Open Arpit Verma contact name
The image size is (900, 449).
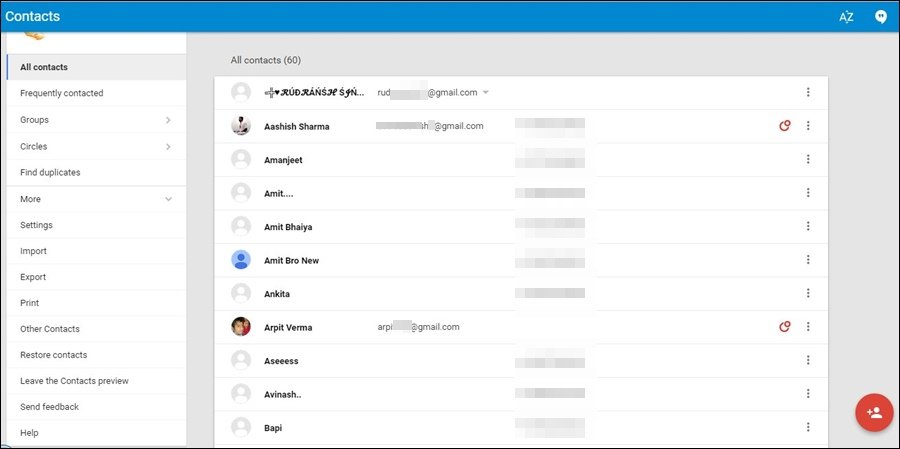[288, 327]
